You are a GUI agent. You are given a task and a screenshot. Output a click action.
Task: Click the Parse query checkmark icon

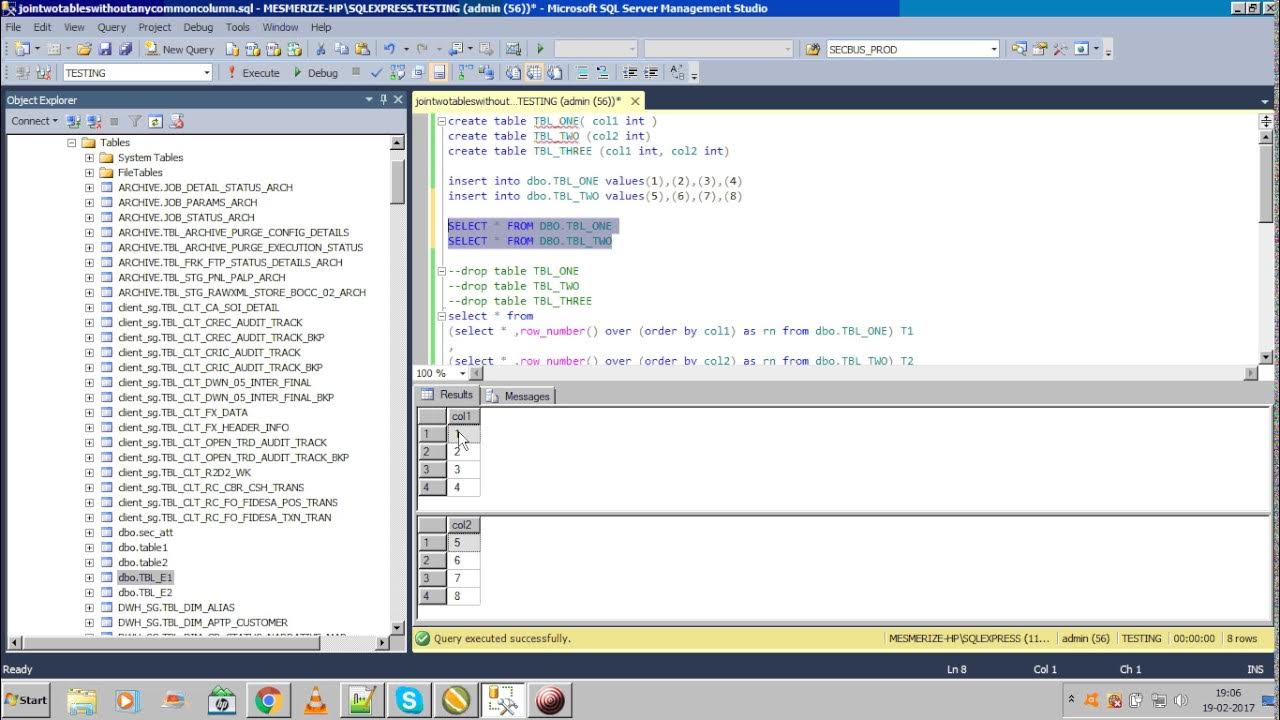(376, 73)
